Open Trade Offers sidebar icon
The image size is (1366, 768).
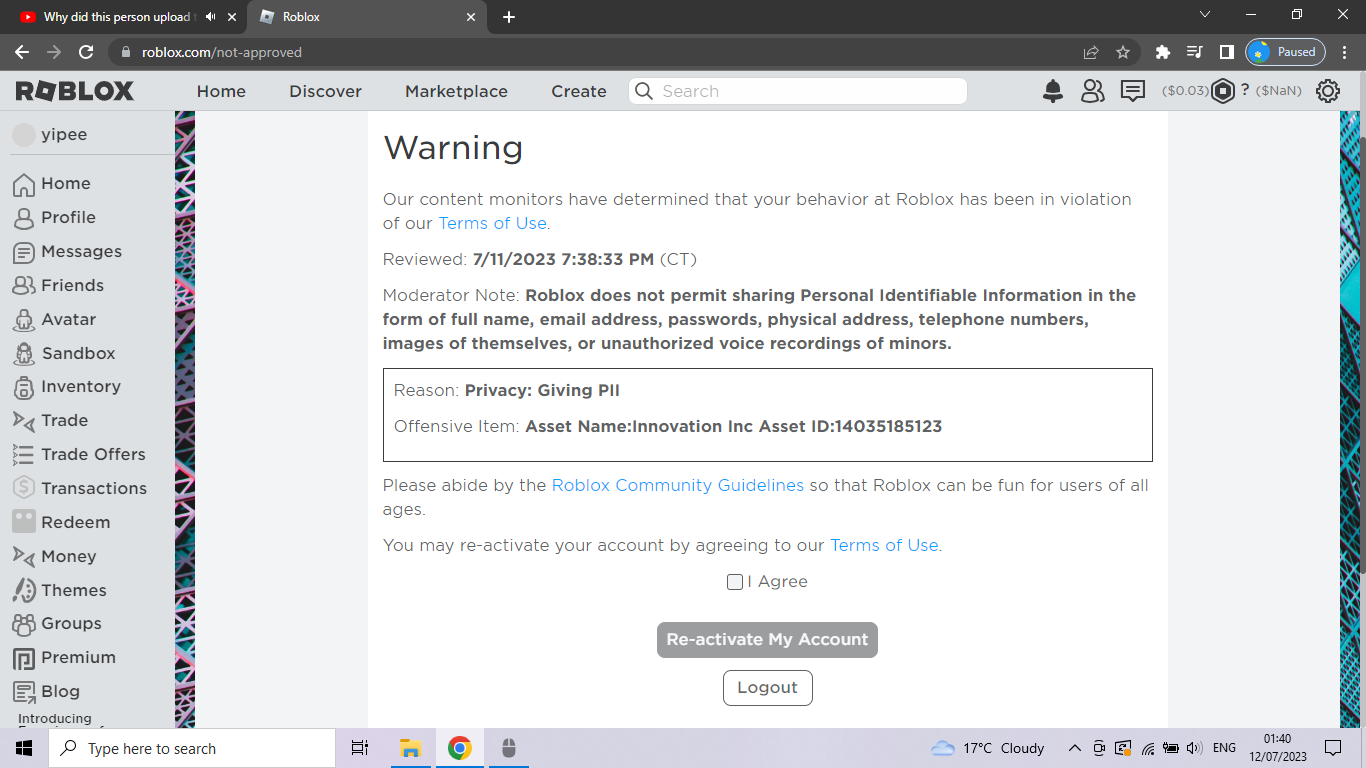tap(24, 455)
